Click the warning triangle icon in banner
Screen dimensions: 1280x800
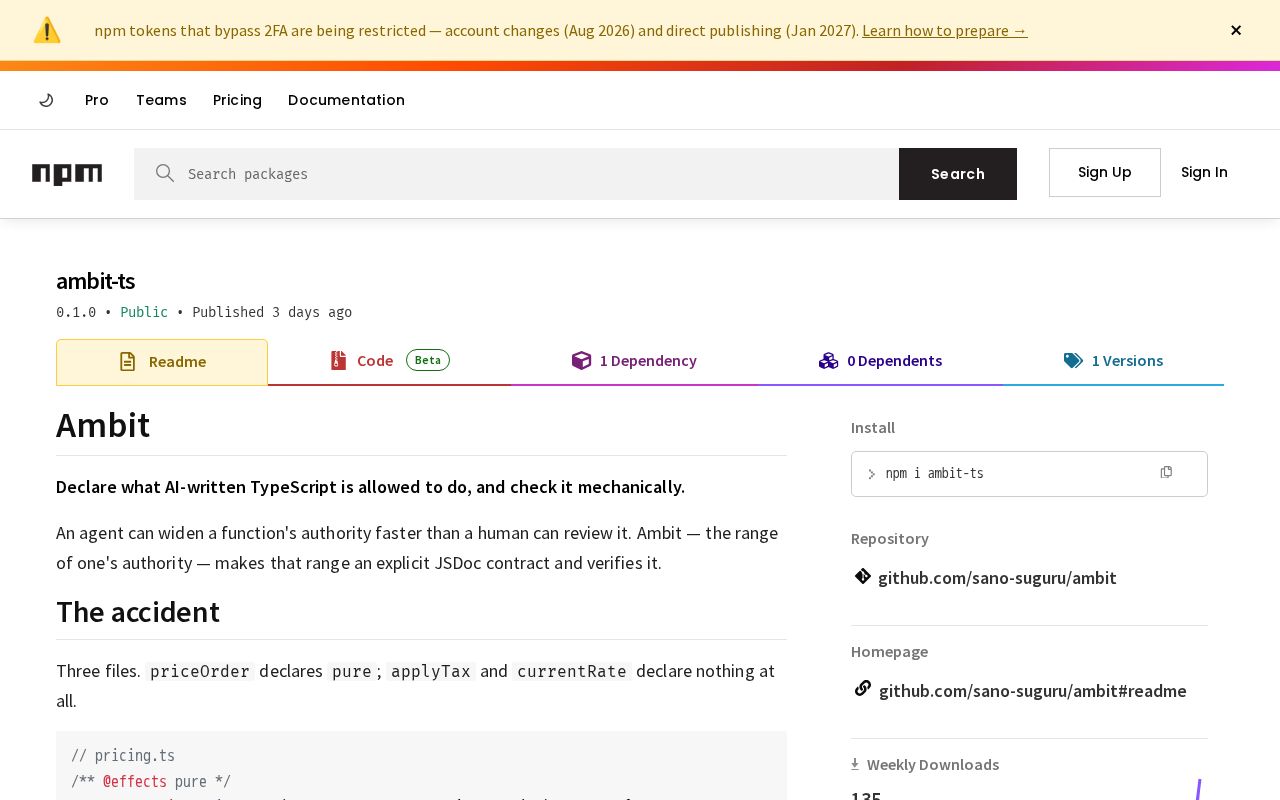pos(47,30)
